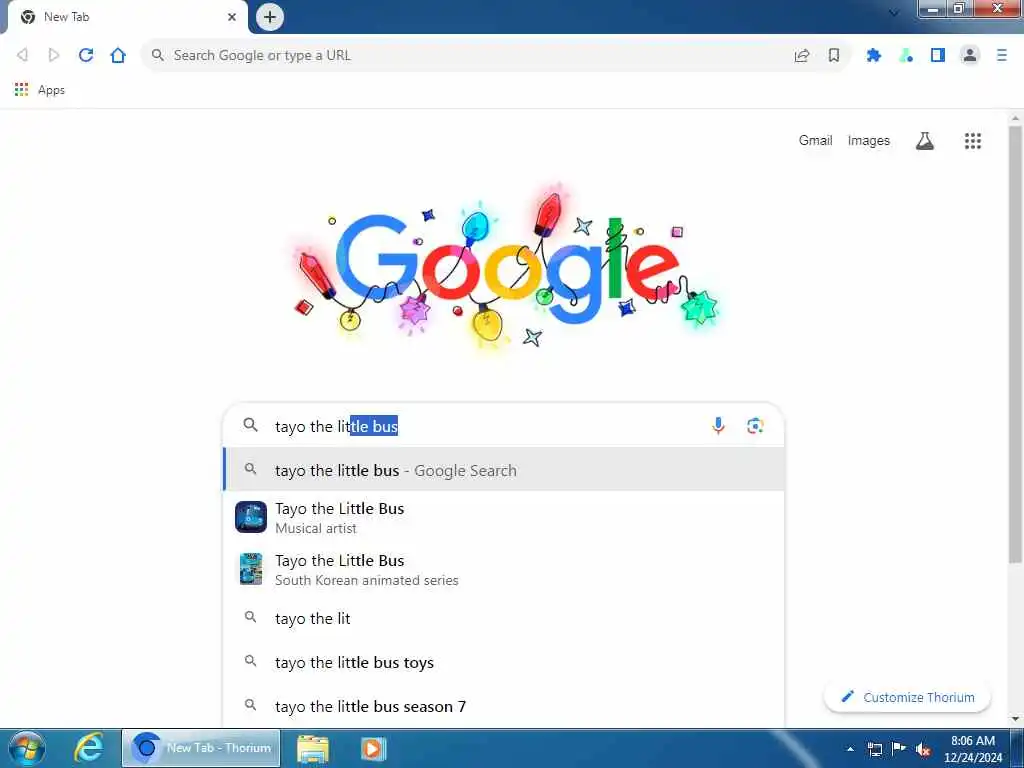Click the muted volume speaker icon
Screen dimensions: 1024x768
[923, 749]
